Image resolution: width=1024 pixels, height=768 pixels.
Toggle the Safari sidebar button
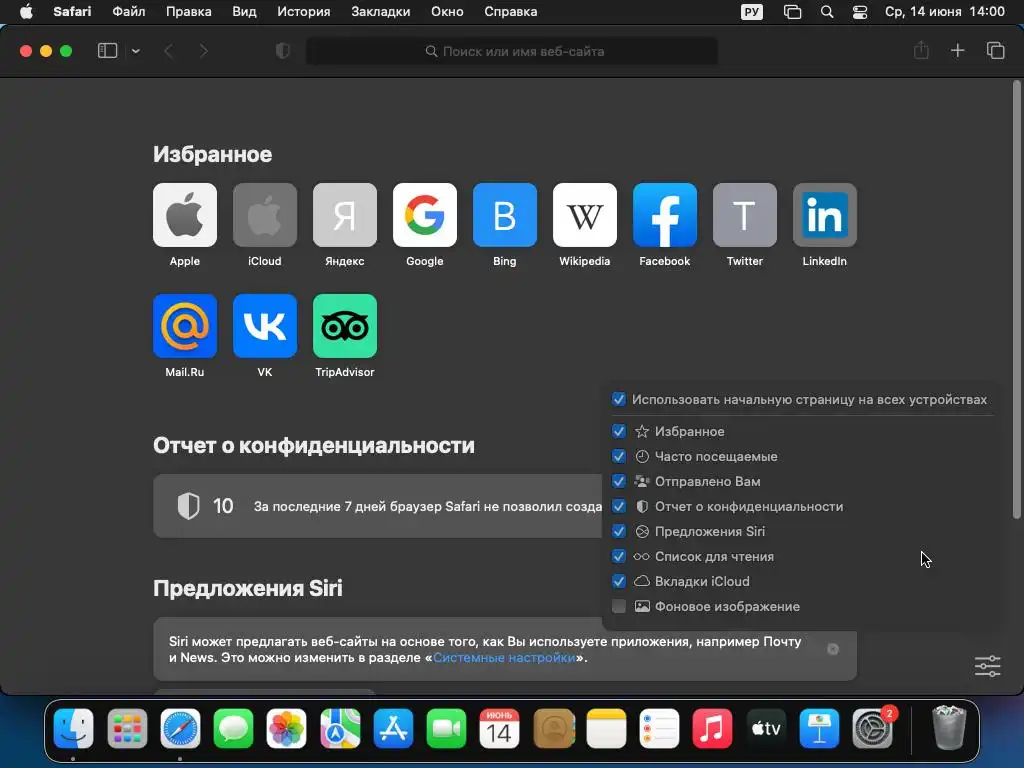point(107,51)
